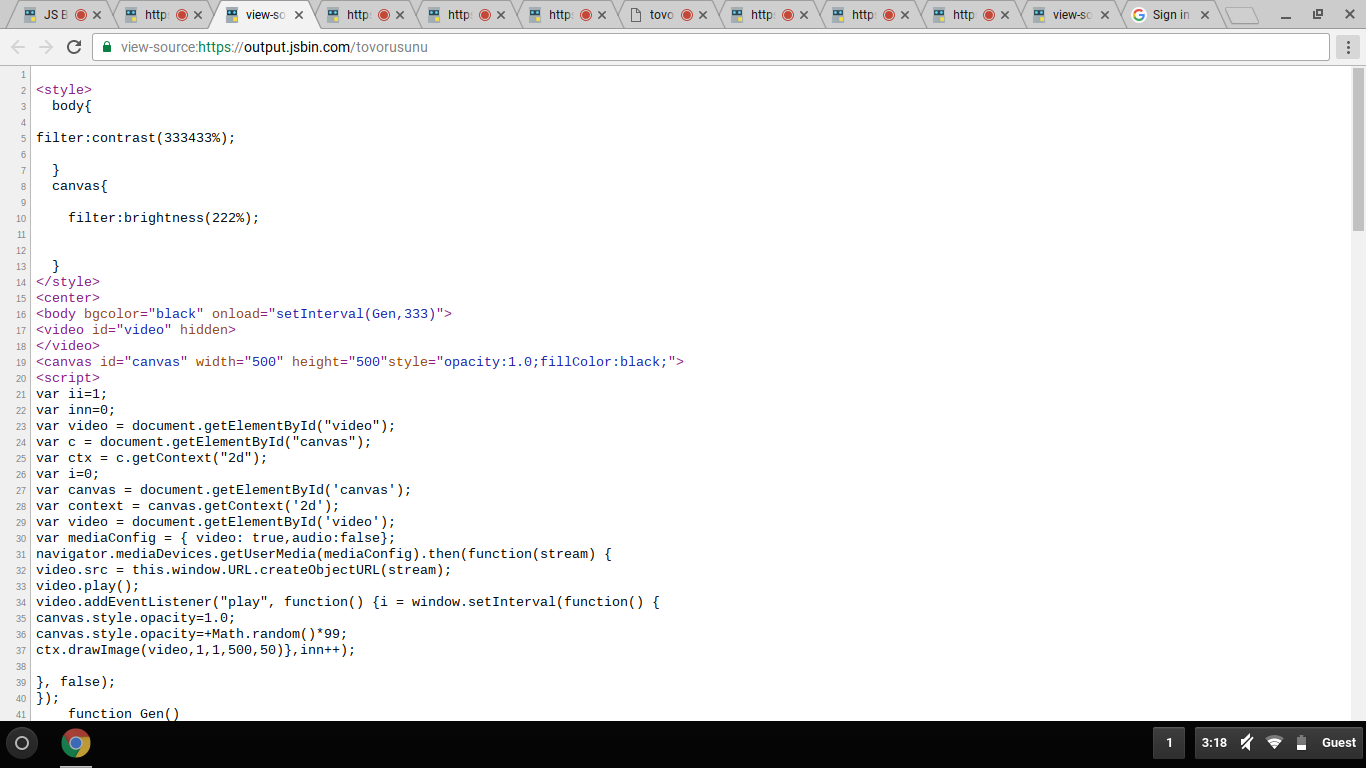This screenshot has width=1366, height=768.
Task: Click the line starting "video.src = this.window.URL"
Action: [244, 570]
